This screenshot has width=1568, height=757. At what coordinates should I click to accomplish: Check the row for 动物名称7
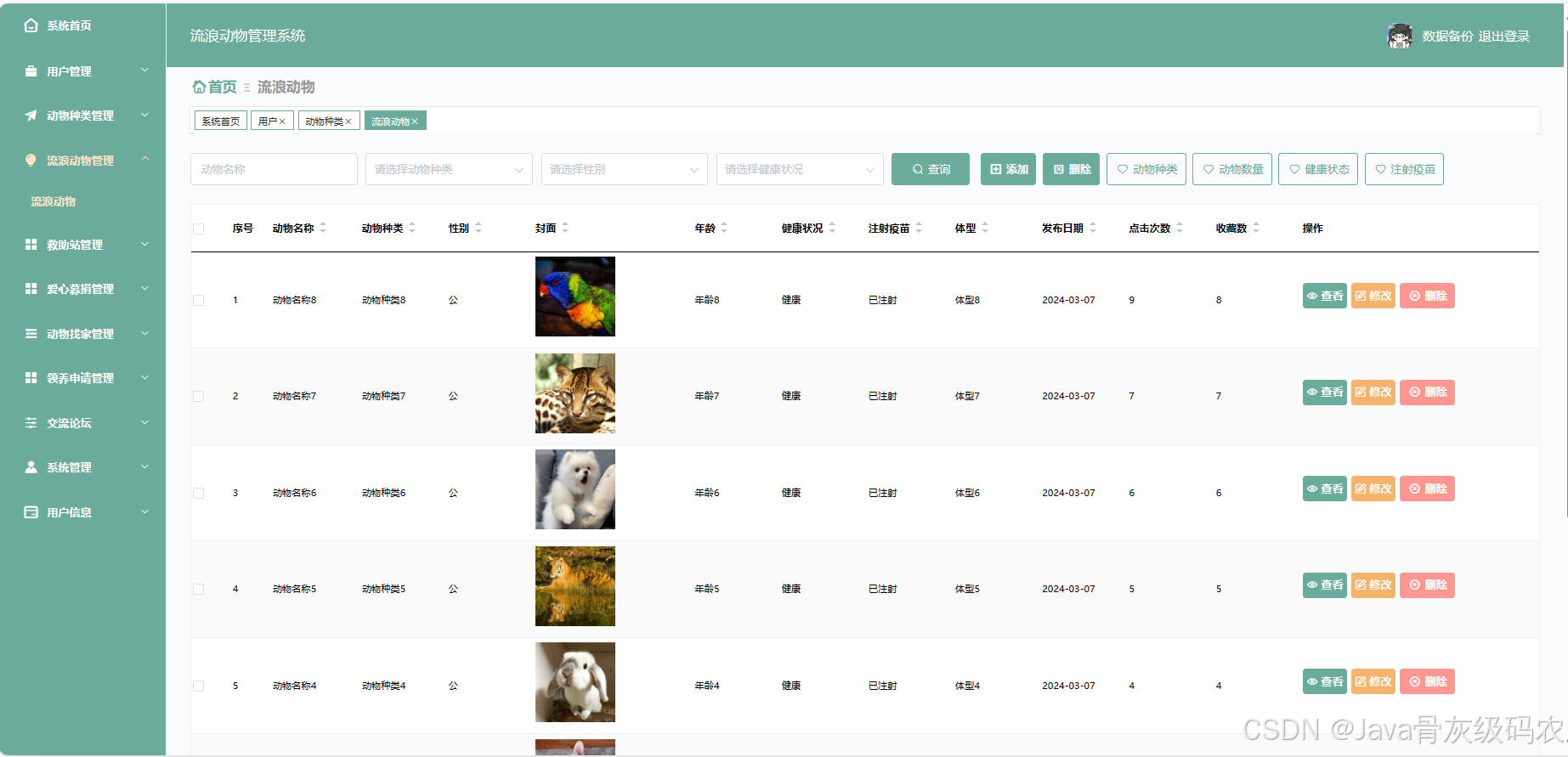[x=199, y=396]
